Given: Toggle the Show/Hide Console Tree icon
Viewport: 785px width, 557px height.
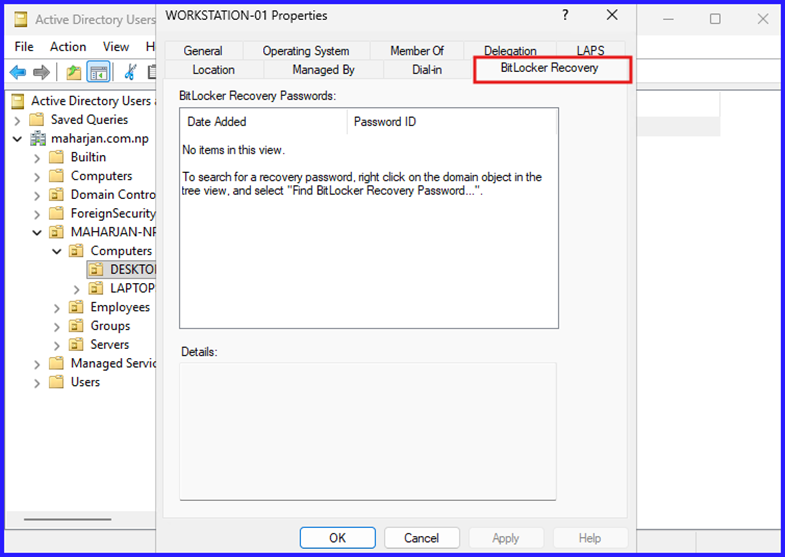Looking at the screenshot, I should pyautogui.click(x=98, y=72).
